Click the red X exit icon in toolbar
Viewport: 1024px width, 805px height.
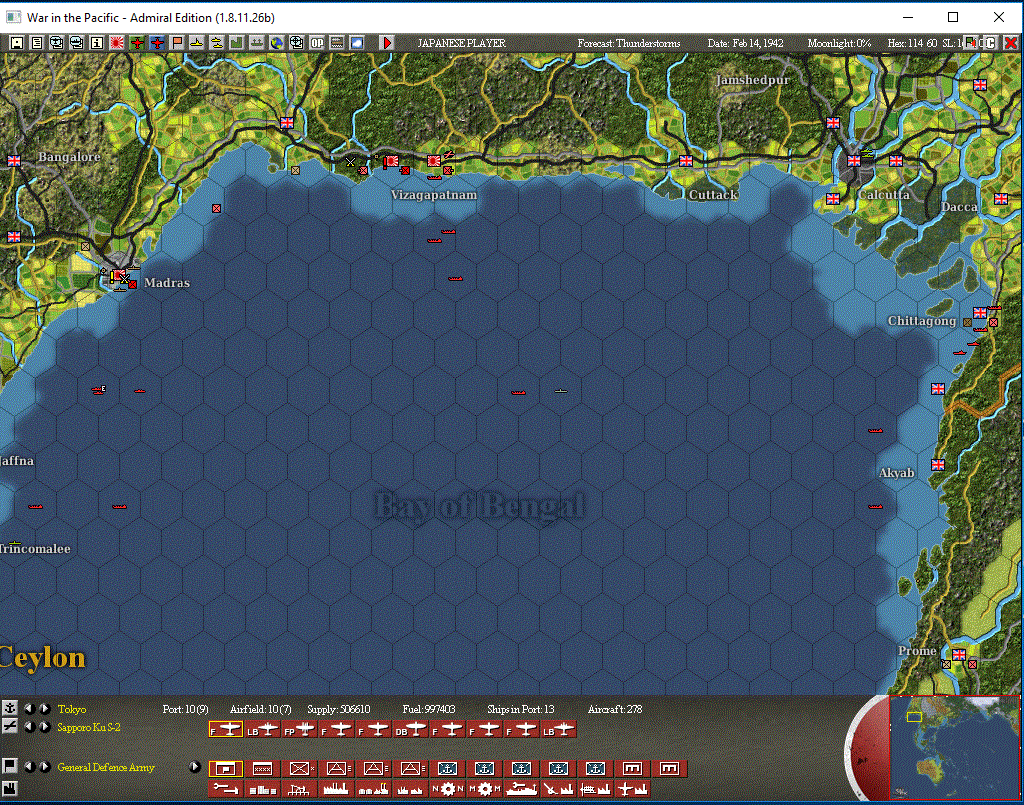(x=1011, y=43)
